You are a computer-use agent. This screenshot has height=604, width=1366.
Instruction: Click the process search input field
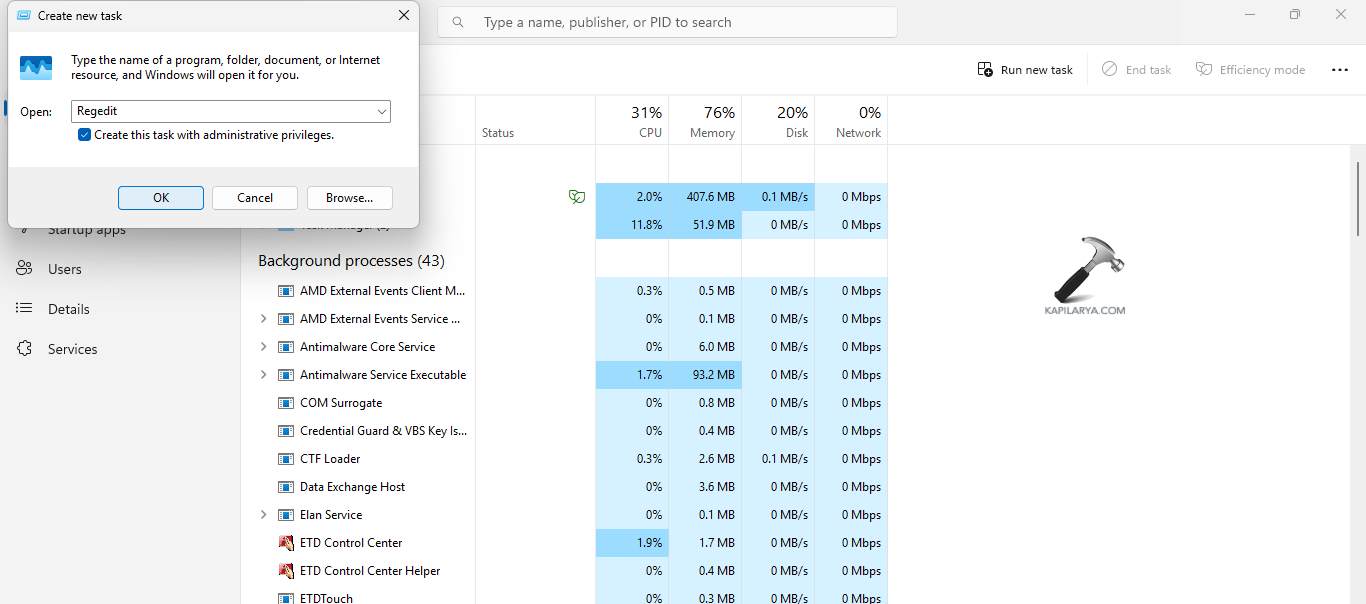click(x=667, y=21)
